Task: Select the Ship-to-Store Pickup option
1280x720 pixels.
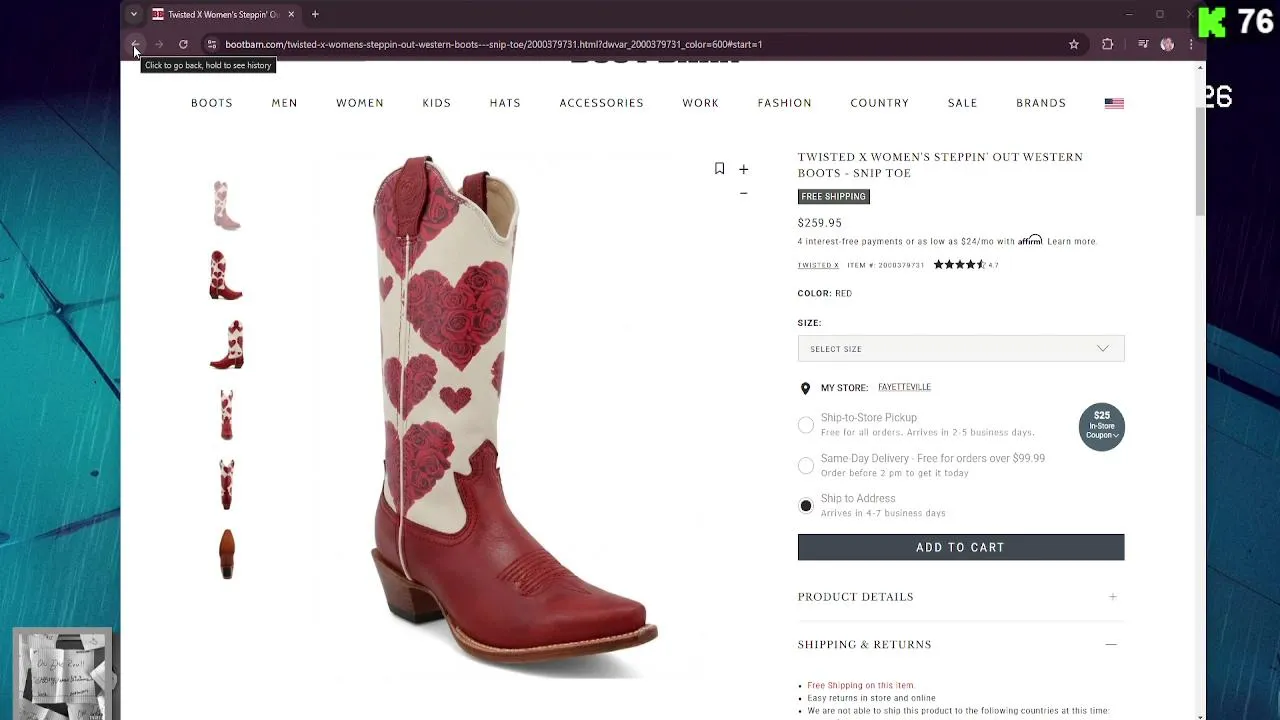Action: coord(806,425)
